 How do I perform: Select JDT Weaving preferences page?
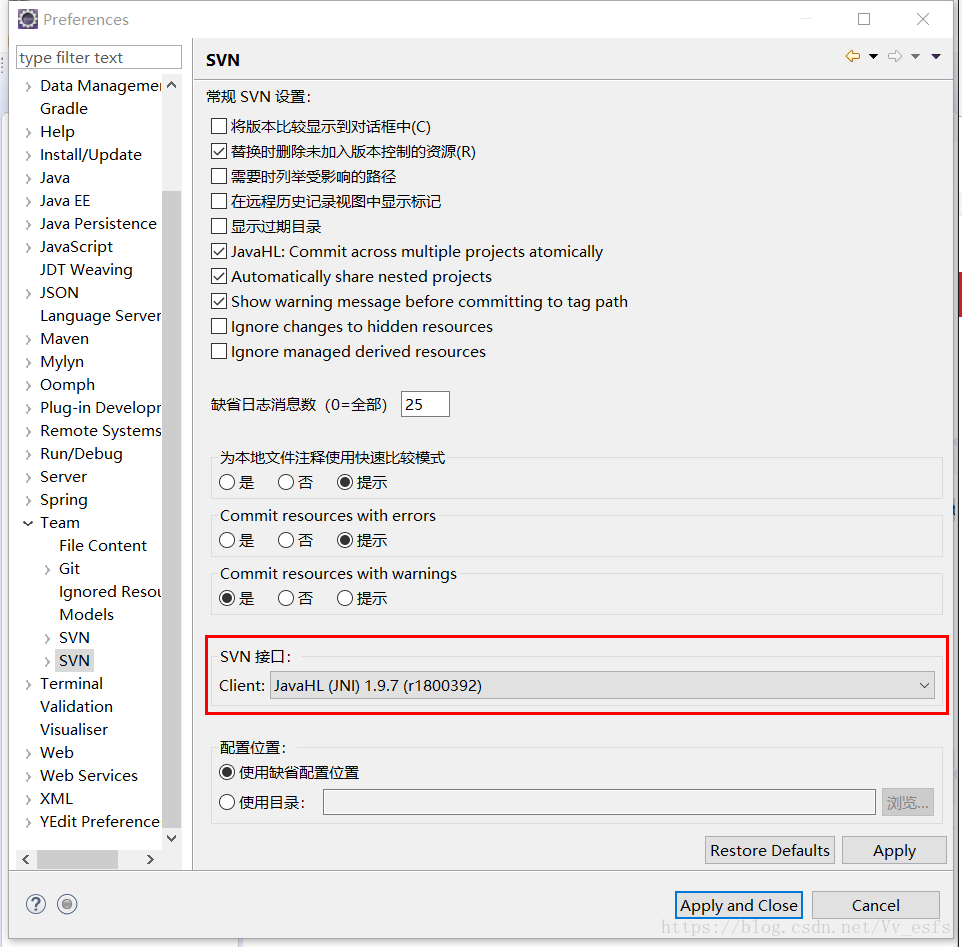pyautogui.click(x=86, y=269)
